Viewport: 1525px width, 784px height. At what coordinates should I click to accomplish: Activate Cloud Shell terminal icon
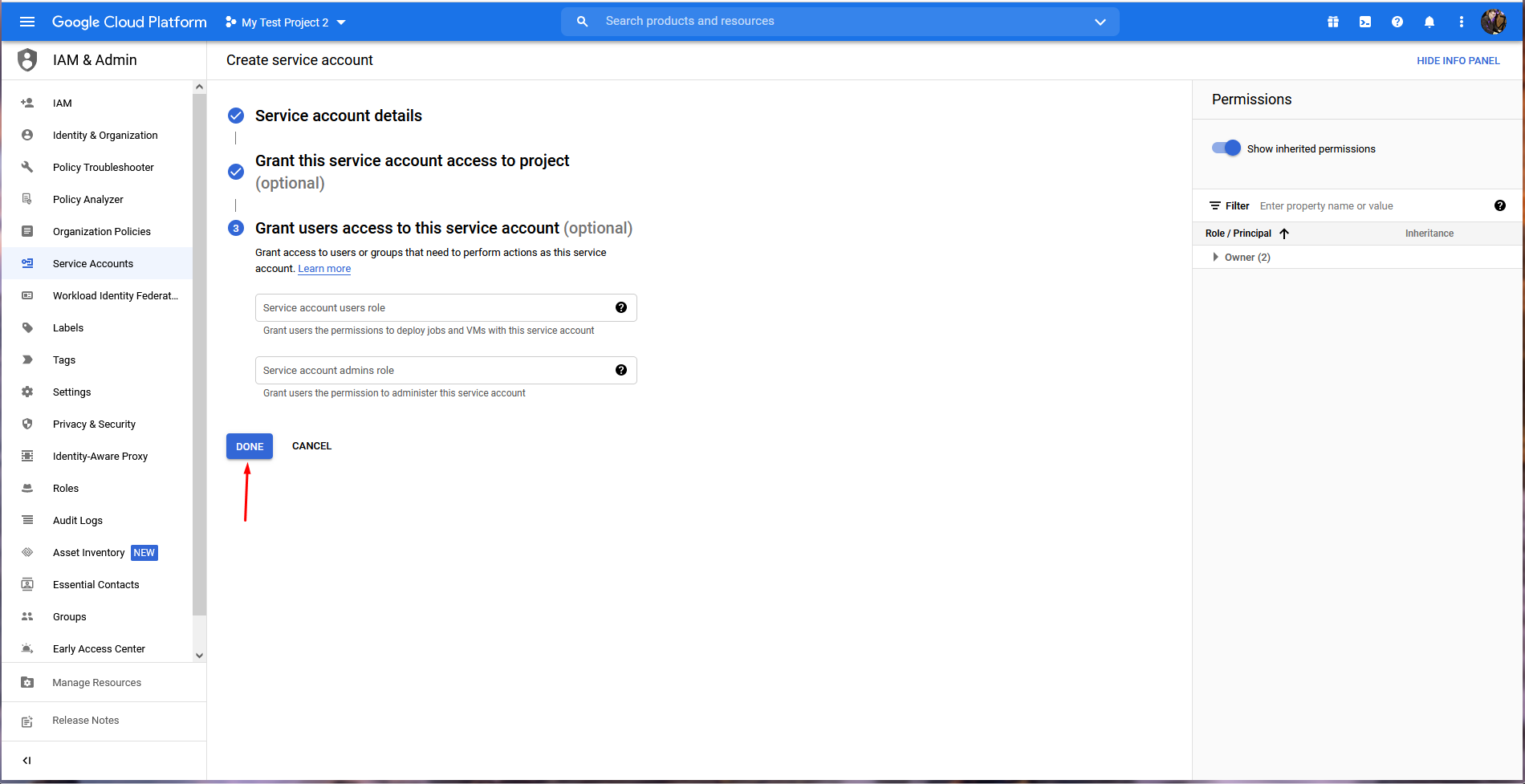[x=1364, y=22]
